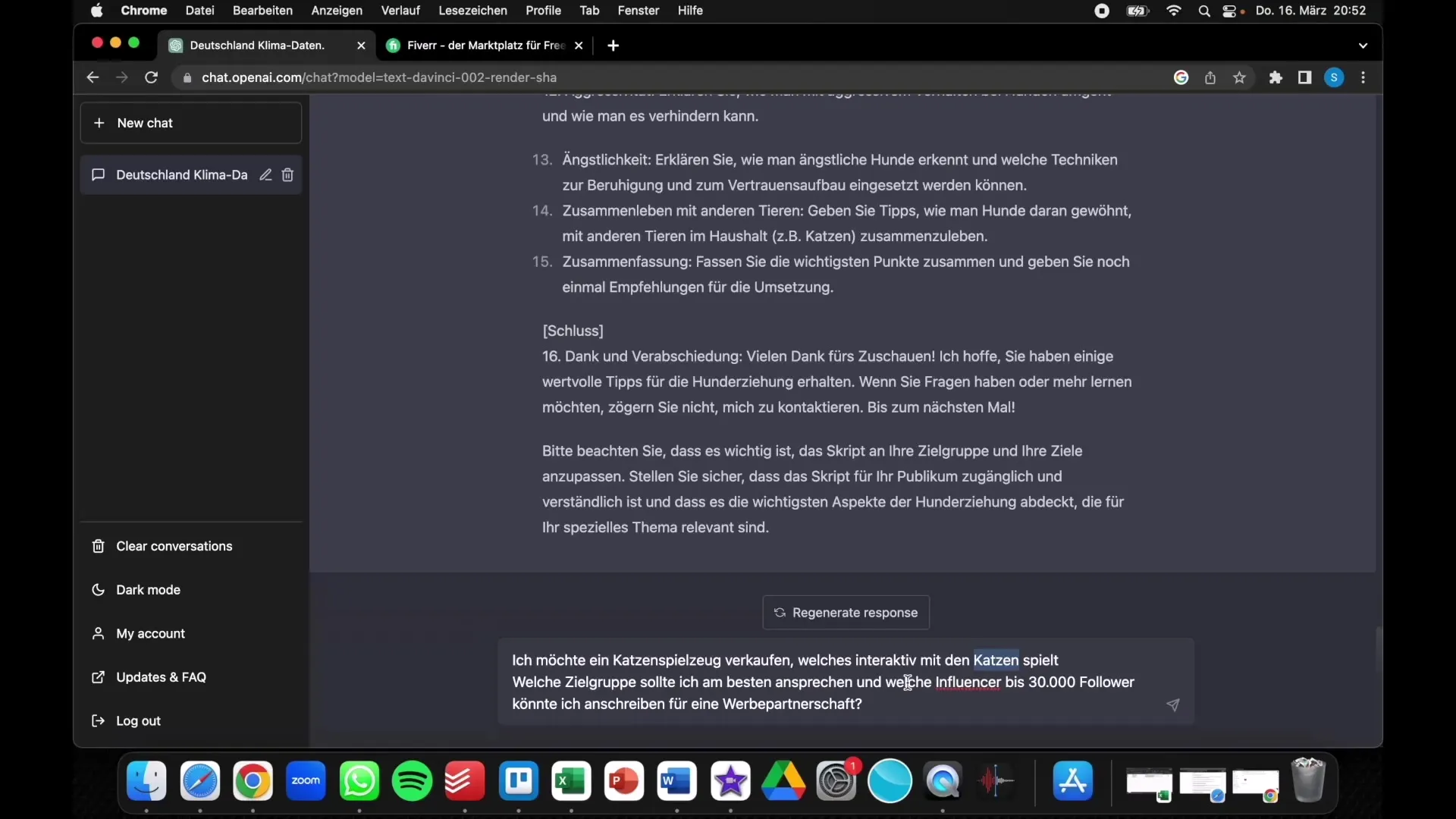Open a New chat
The image size is (1456, 819).
pos(190,123)
